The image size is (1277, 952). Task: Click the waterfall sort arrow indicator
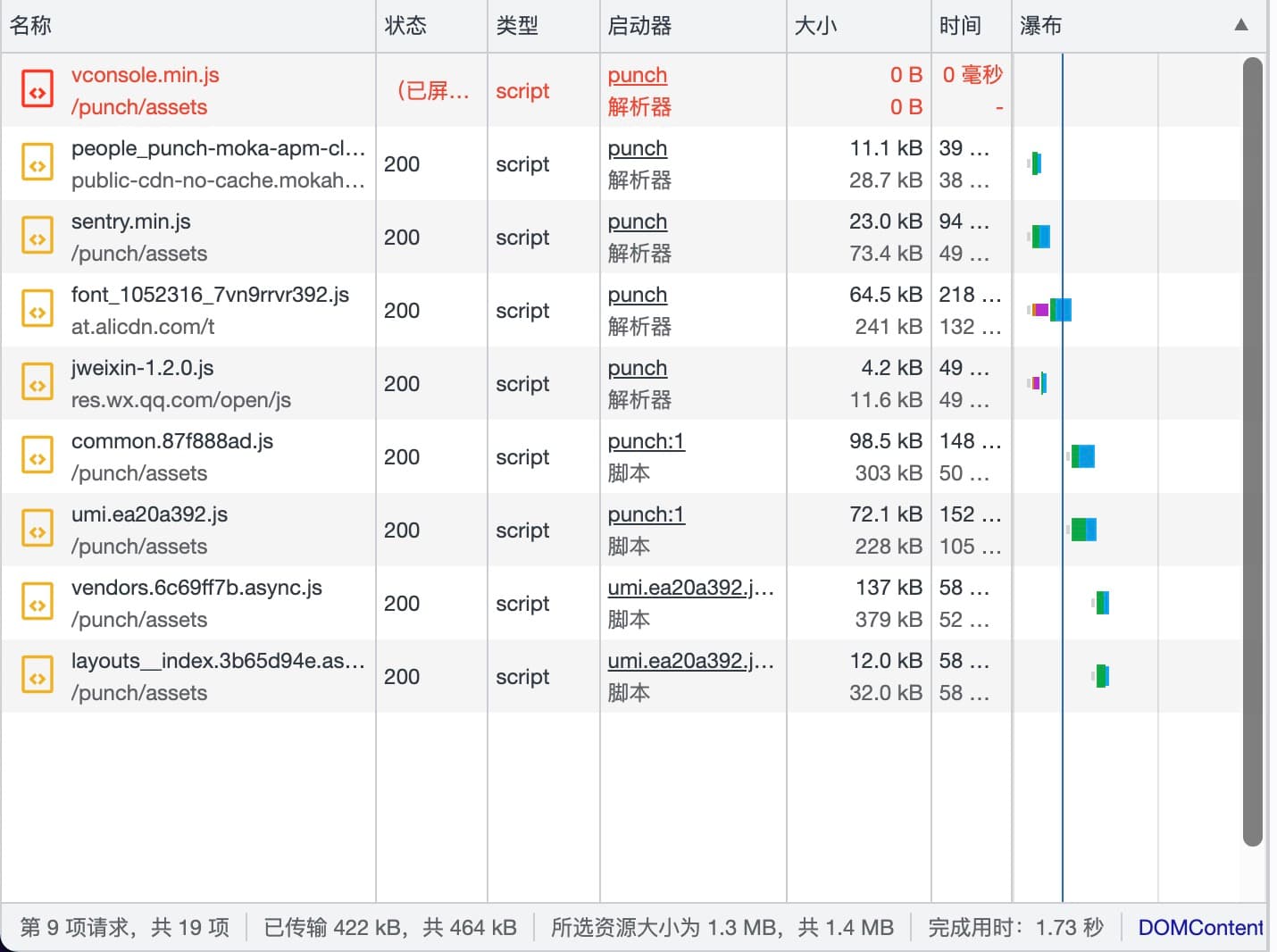pyautogui.click(x=1240, y=25)
